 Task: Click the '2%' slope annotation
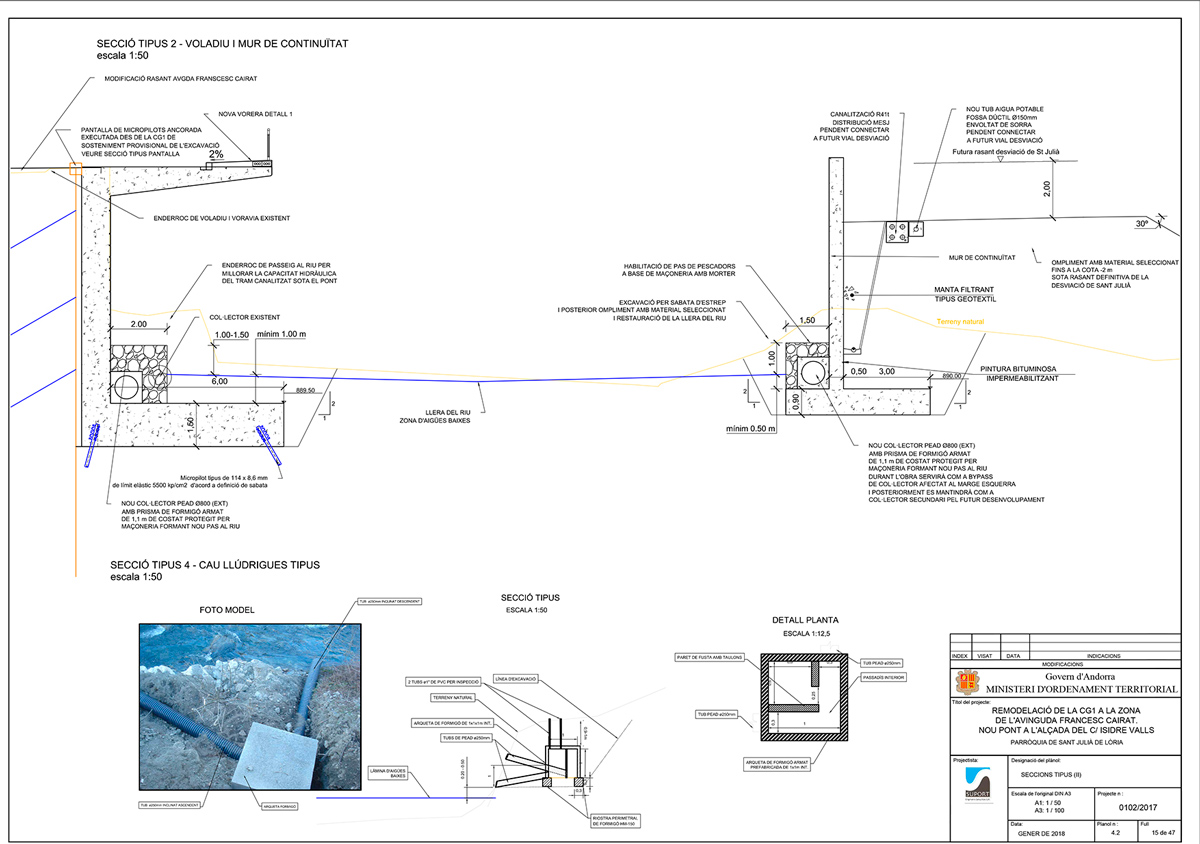click(x=216, y=156)
